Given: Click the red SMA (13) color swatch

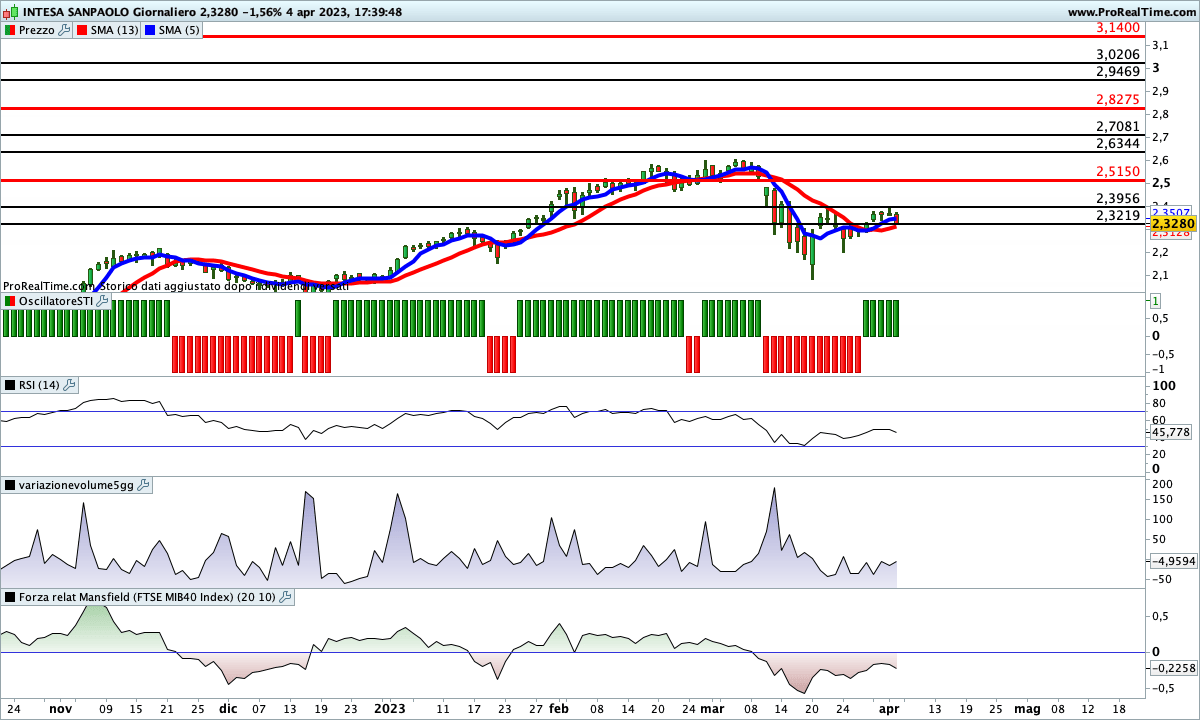Looking at the screenshot, I should [82, 30].
